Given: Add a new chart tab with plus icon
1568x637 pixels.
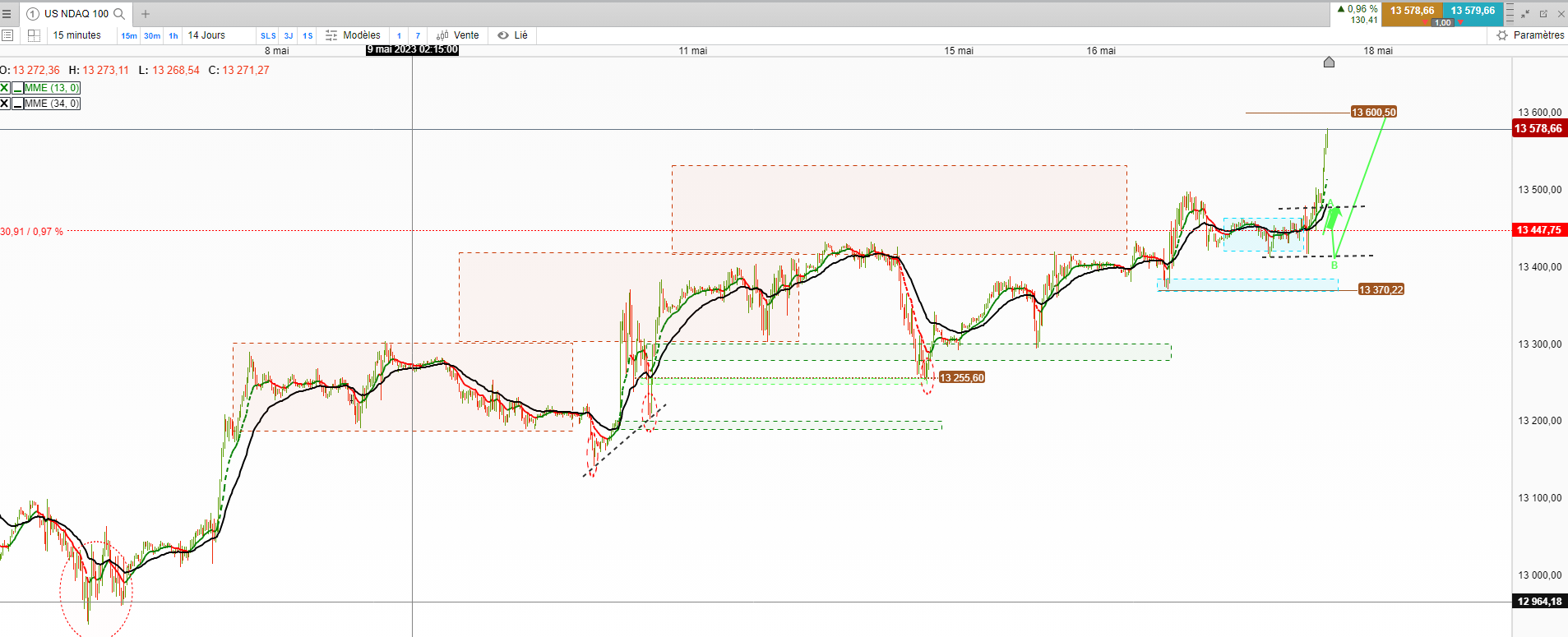Looking at the screenshot, I should 146,14.
